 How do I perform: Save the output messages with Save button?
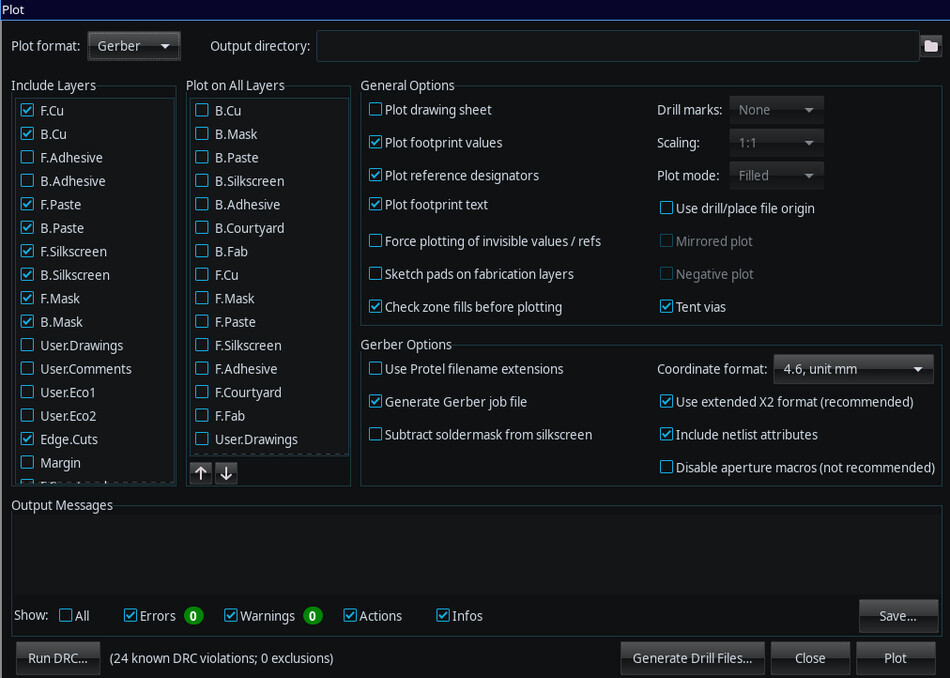coord(897,616)
